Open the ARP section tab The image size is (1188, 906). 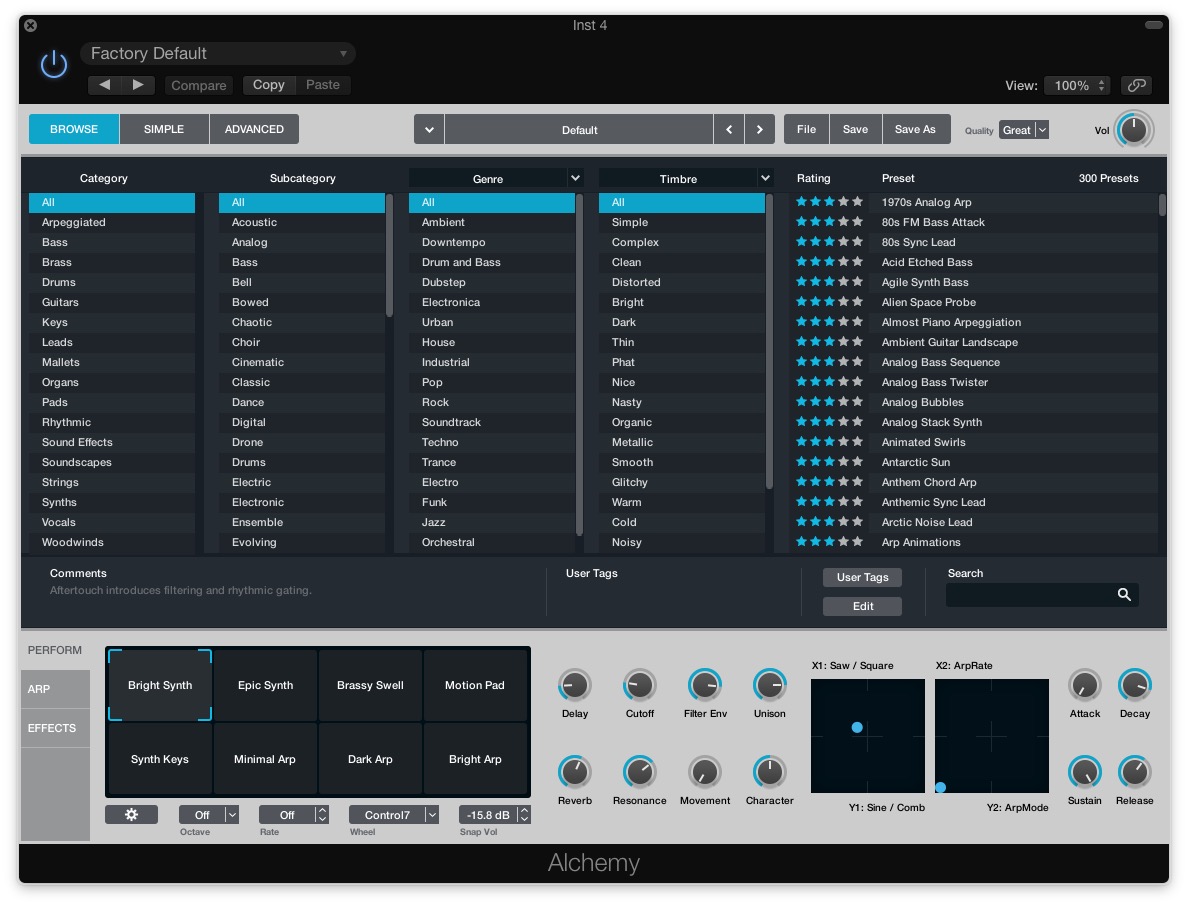(55, 689)
